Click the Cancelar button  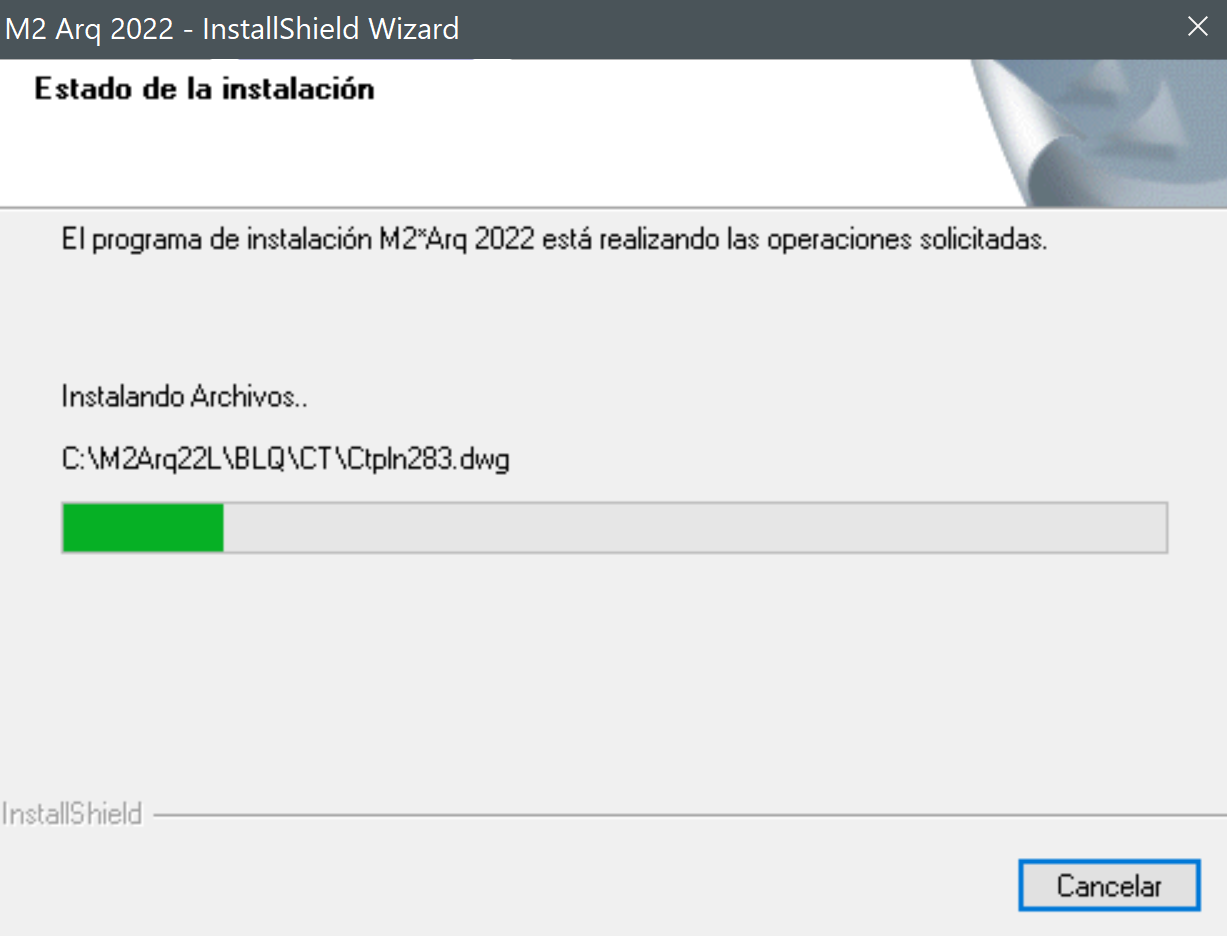[1109, 885]
